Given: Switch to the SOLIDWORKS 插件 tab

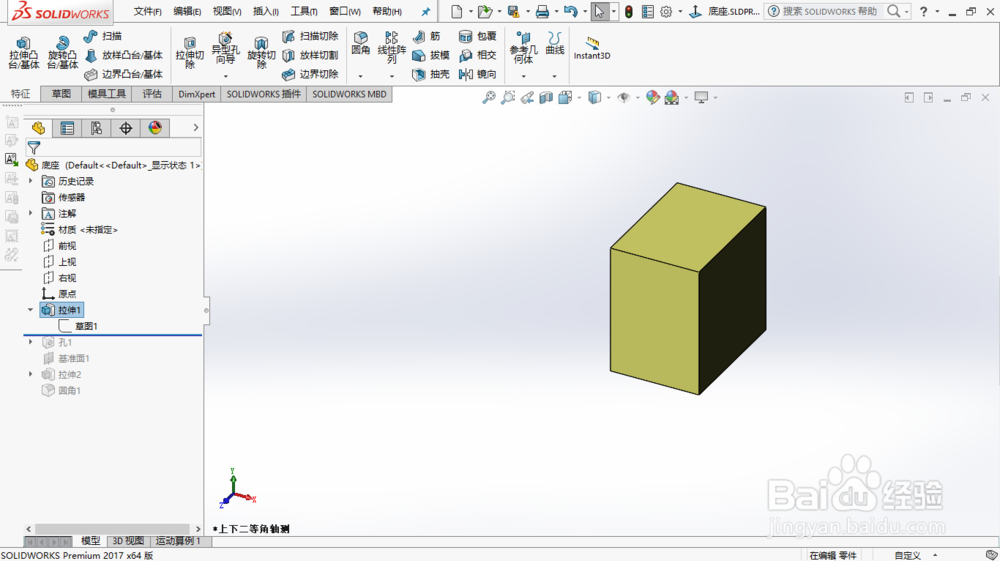Looking at the screenshot, I should coord(263,94).
